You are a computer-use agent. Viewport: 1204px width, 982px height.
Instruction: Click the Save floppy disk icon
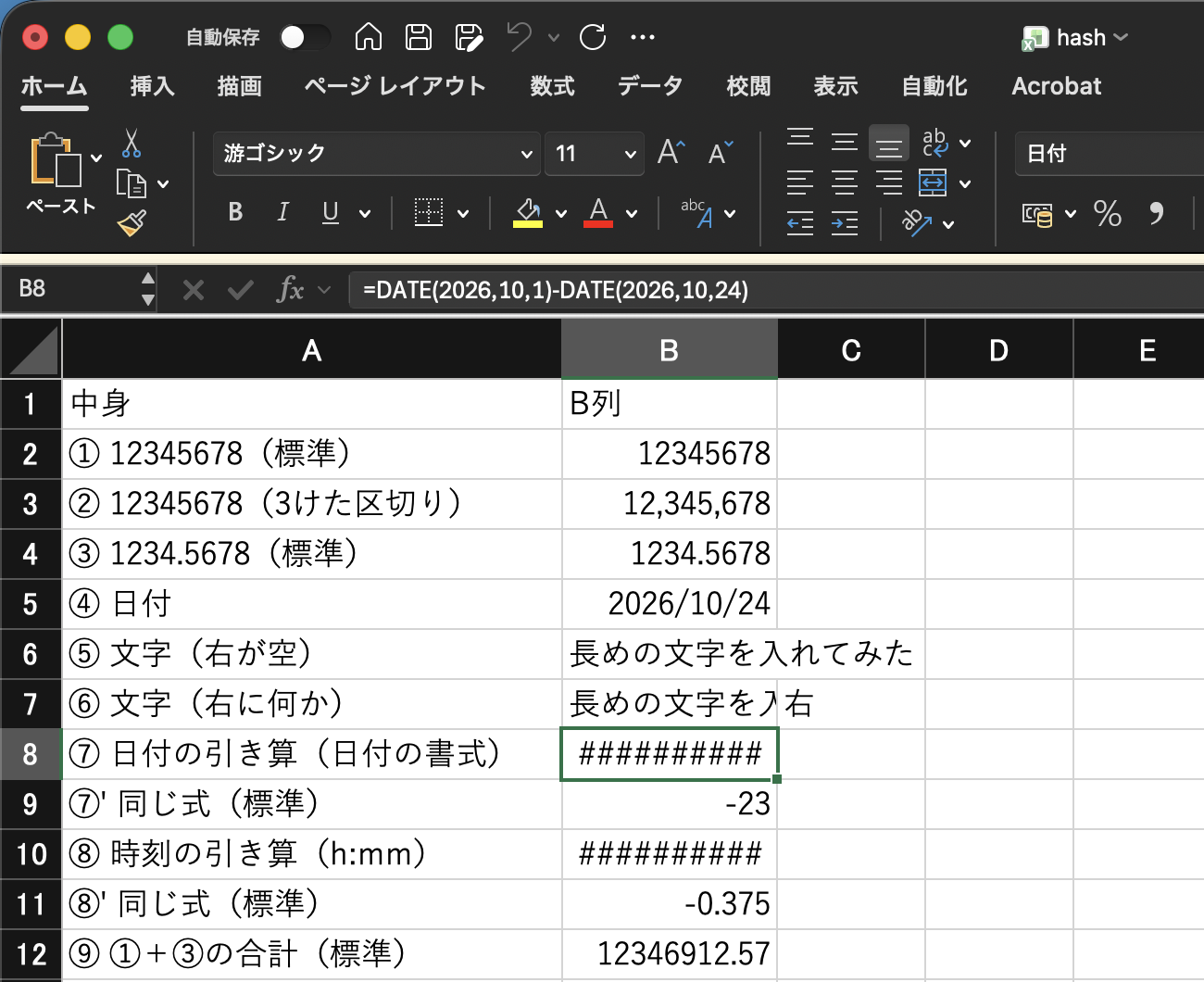click(419, 37)
